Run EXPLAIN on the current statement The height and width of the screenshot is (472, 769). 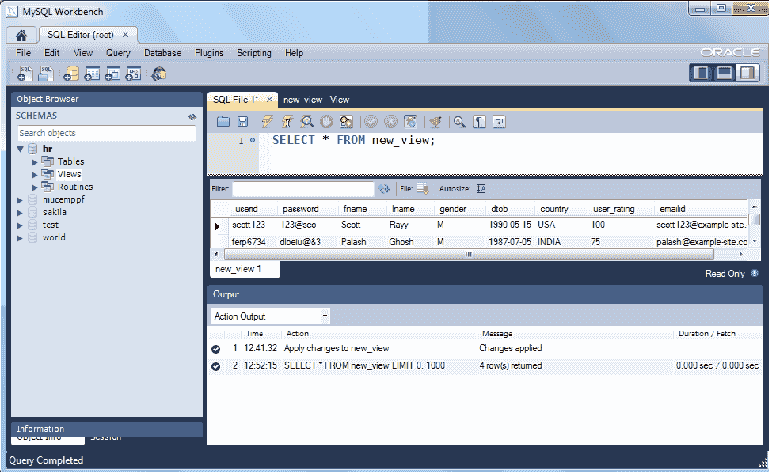(307, 122)
